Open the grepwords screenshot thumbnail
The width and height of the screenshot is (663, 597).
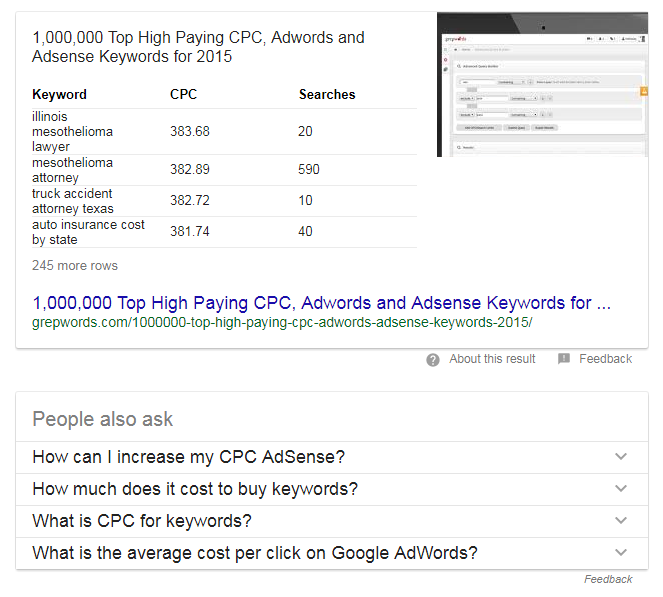tap(541, 85)
